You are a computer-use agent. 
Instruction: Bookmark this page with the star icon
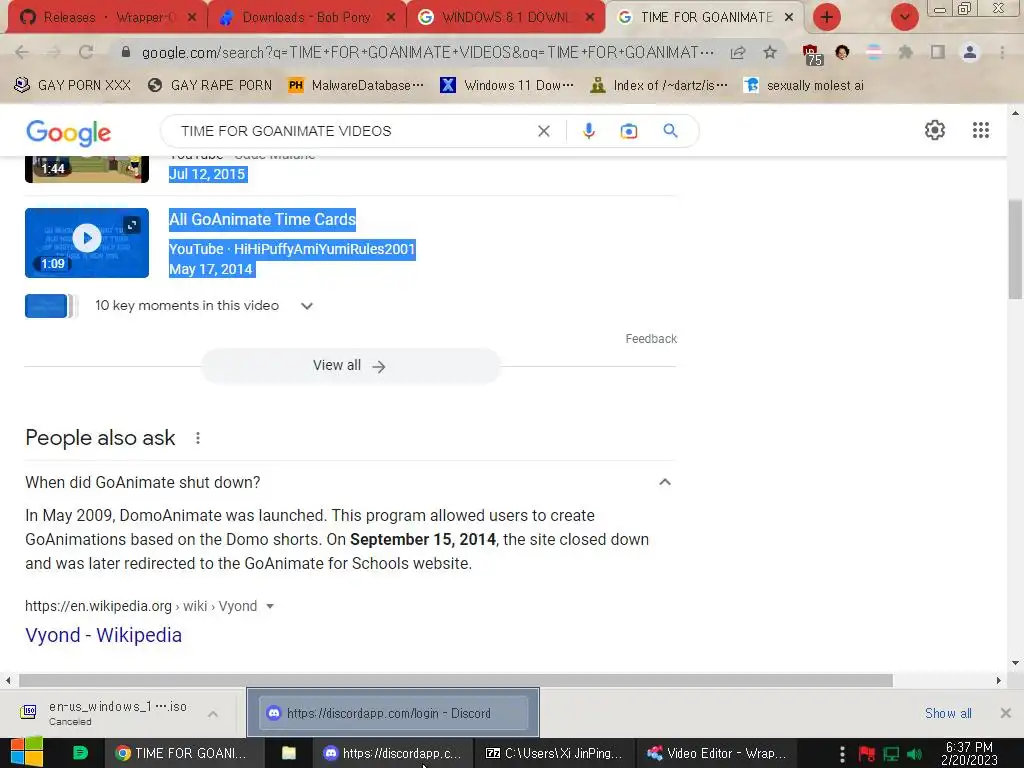pos(770,52)
